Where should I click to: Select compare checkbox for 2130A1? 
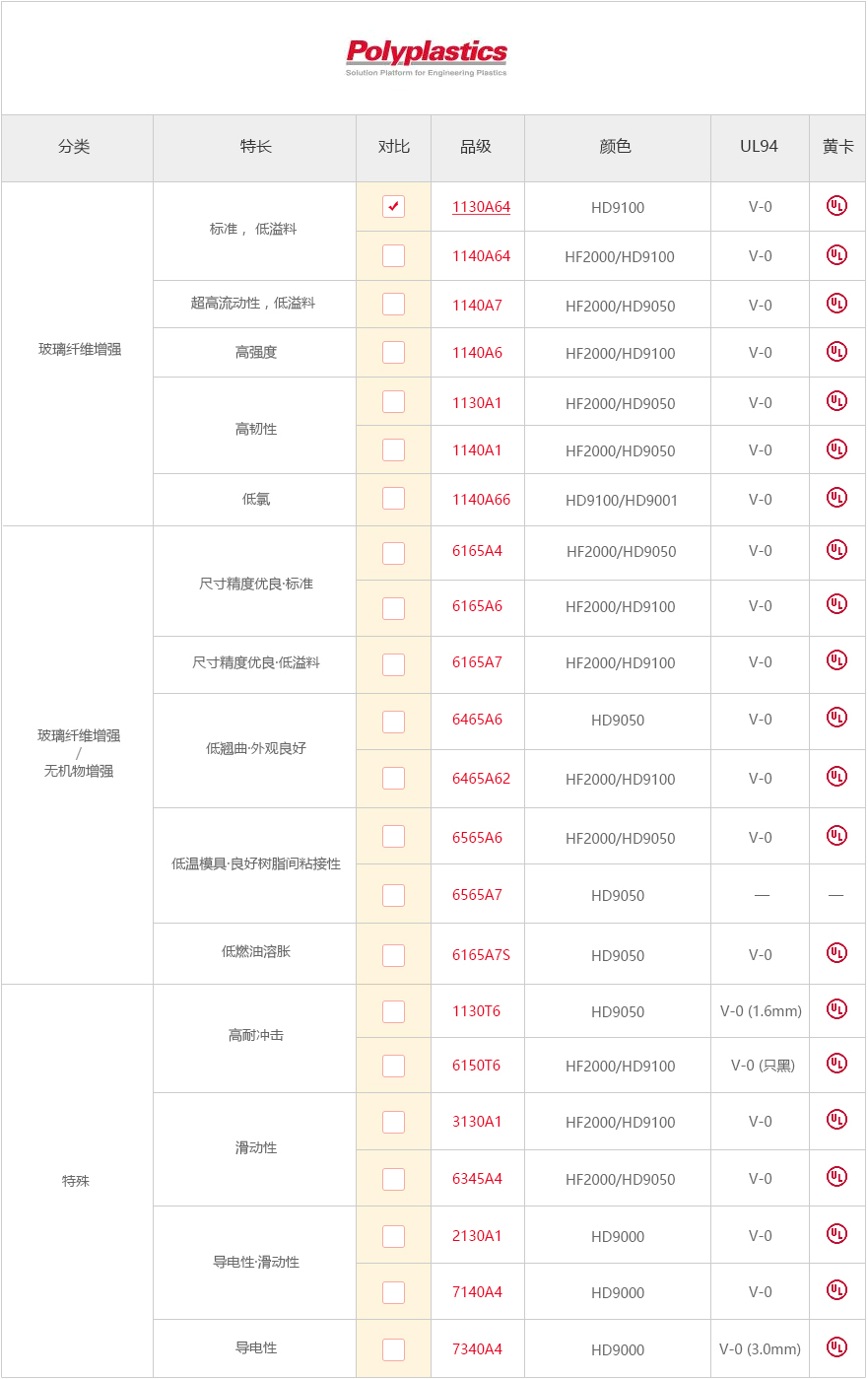click(x=393, y=1236)
